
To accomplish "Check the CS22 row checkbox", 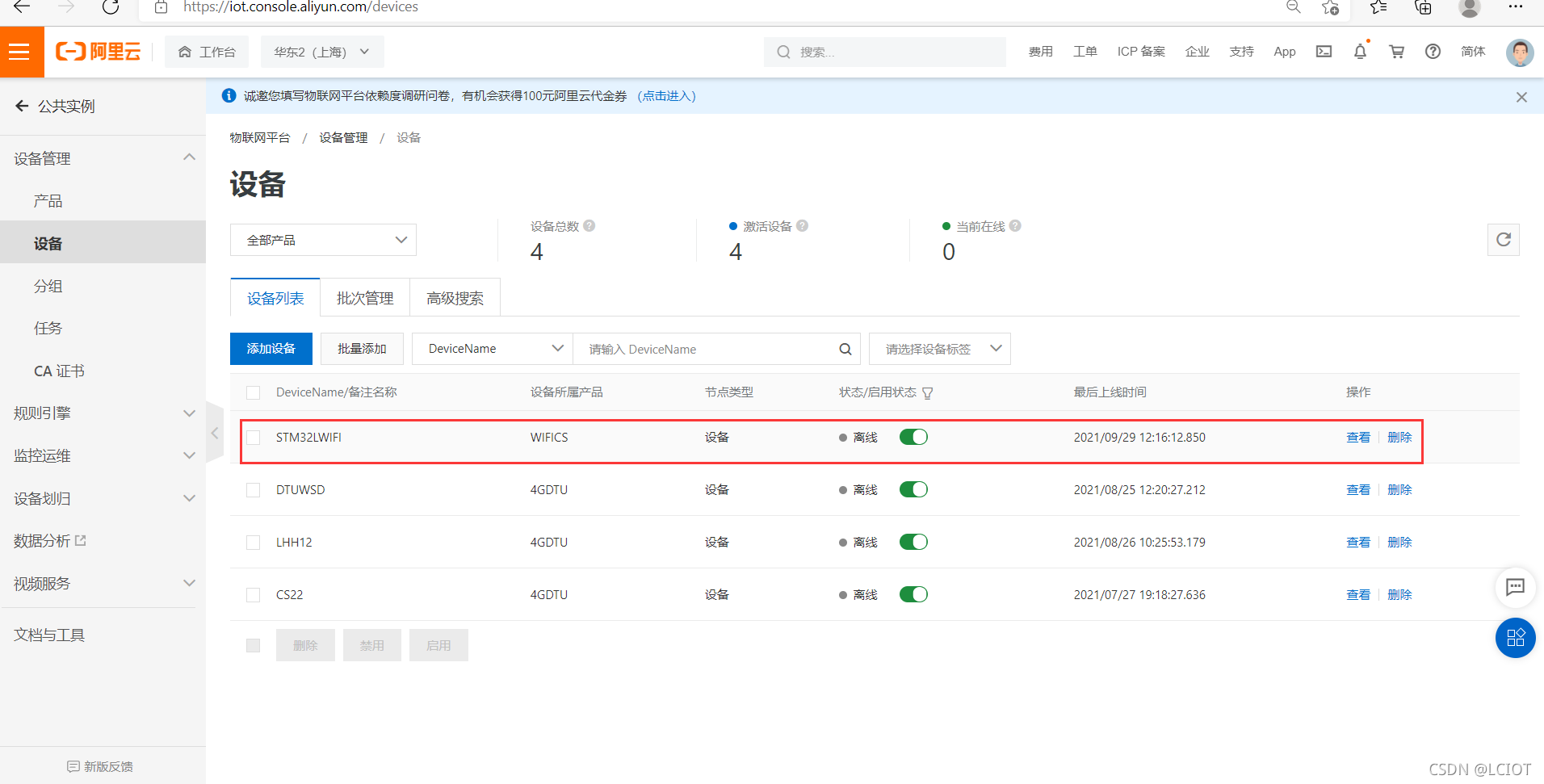I will [x=254, y=595].
